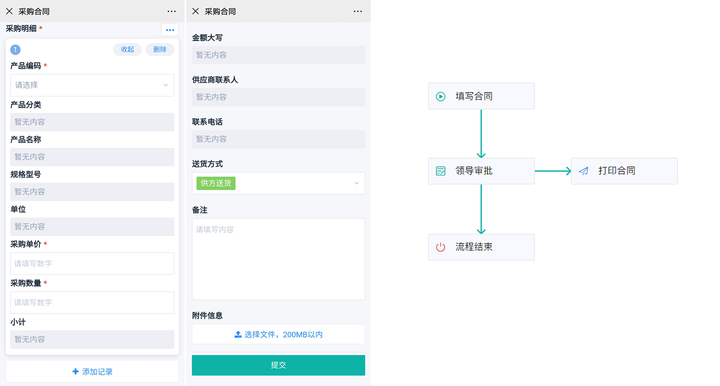Close the right 采购合同 panel
The height and width of the screenshot is (386, 720).
(196, 11)
